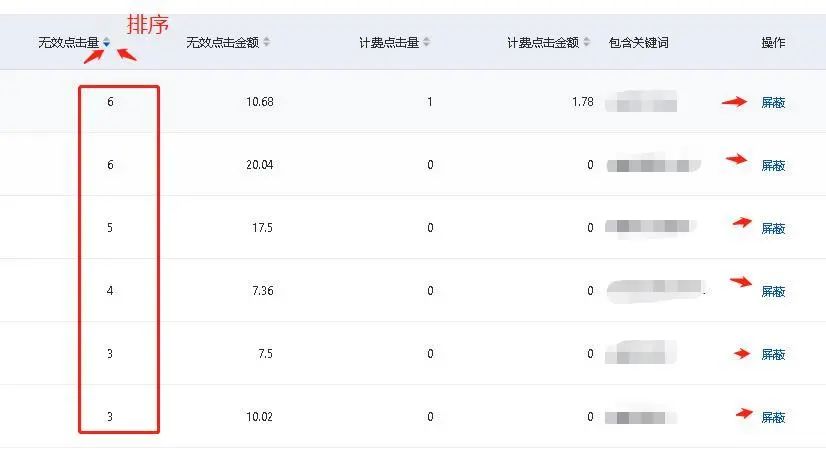Block the keyword in the 20.04 row
The width and height of the screenshot is (826, 455).
click(773, 165)
